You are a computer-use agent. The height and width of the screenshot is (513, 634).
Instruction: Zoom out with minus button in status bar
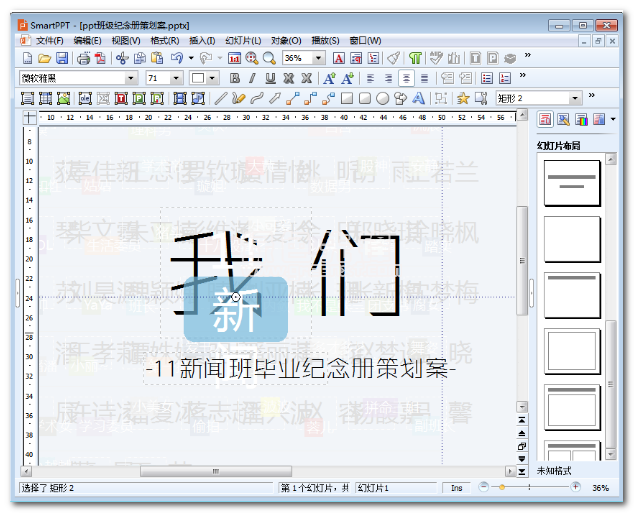483,487
